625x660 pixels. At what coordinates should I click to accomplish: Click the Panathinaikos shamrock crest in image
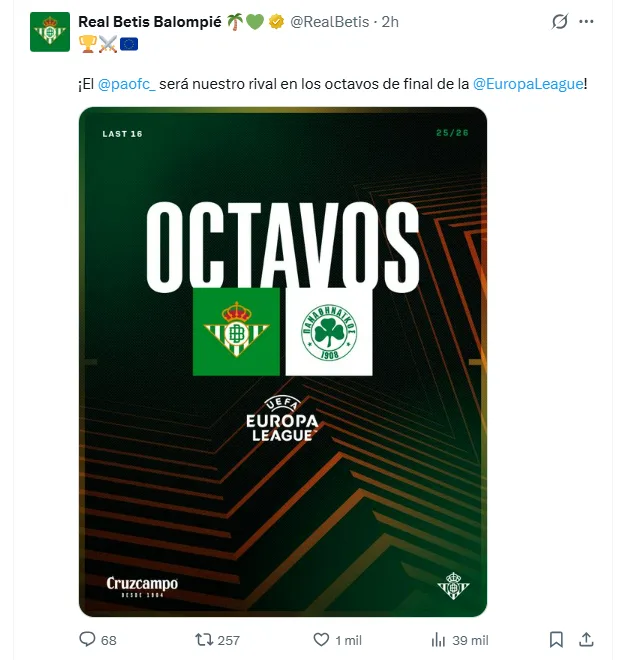pos(328,332)
